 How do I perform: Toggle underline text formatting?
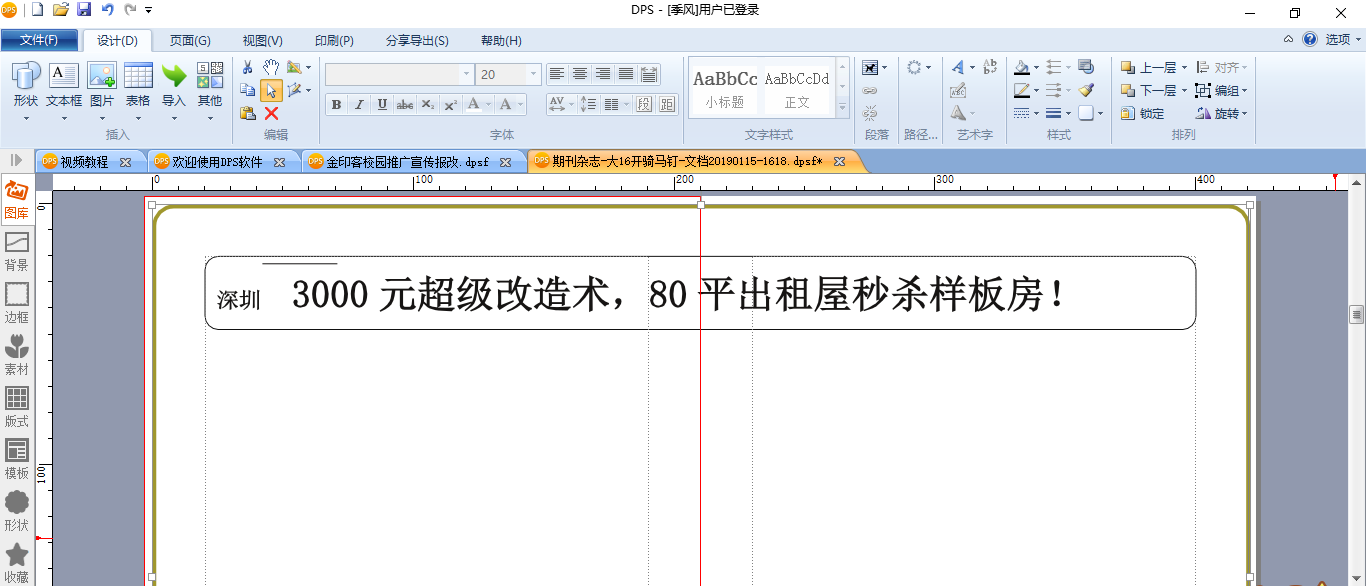[x=382, y=104]
